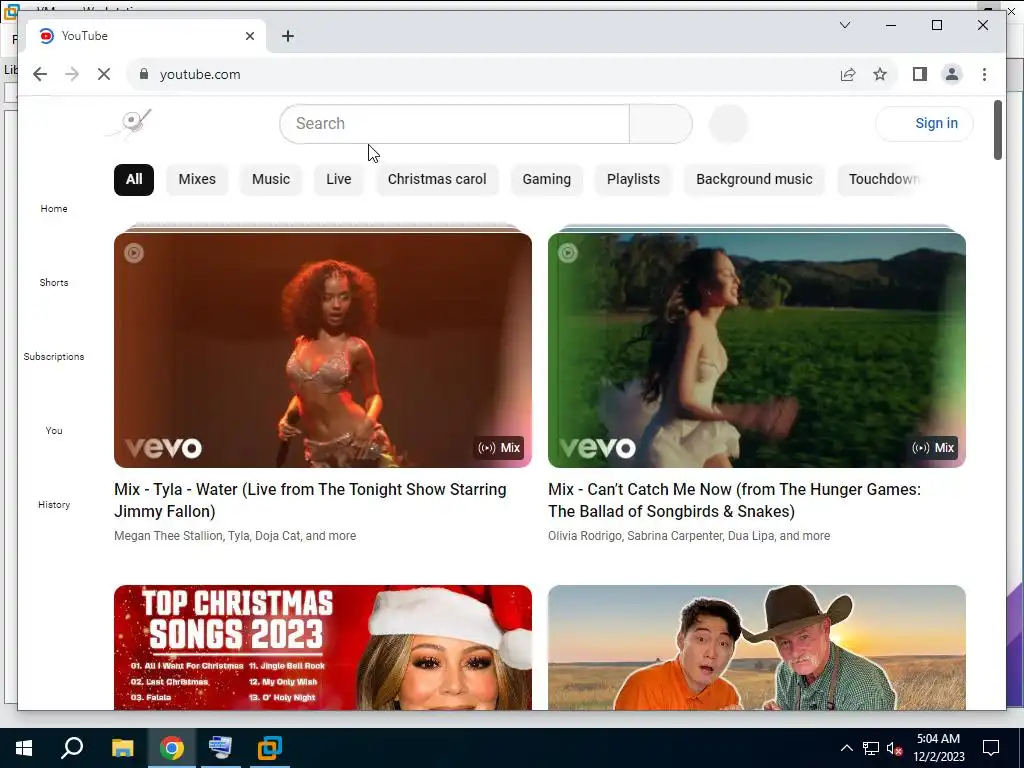This screenshot has height=768, width=1024.
Task: Select the Gaming filter chip
Action: (x=547, y=180)
